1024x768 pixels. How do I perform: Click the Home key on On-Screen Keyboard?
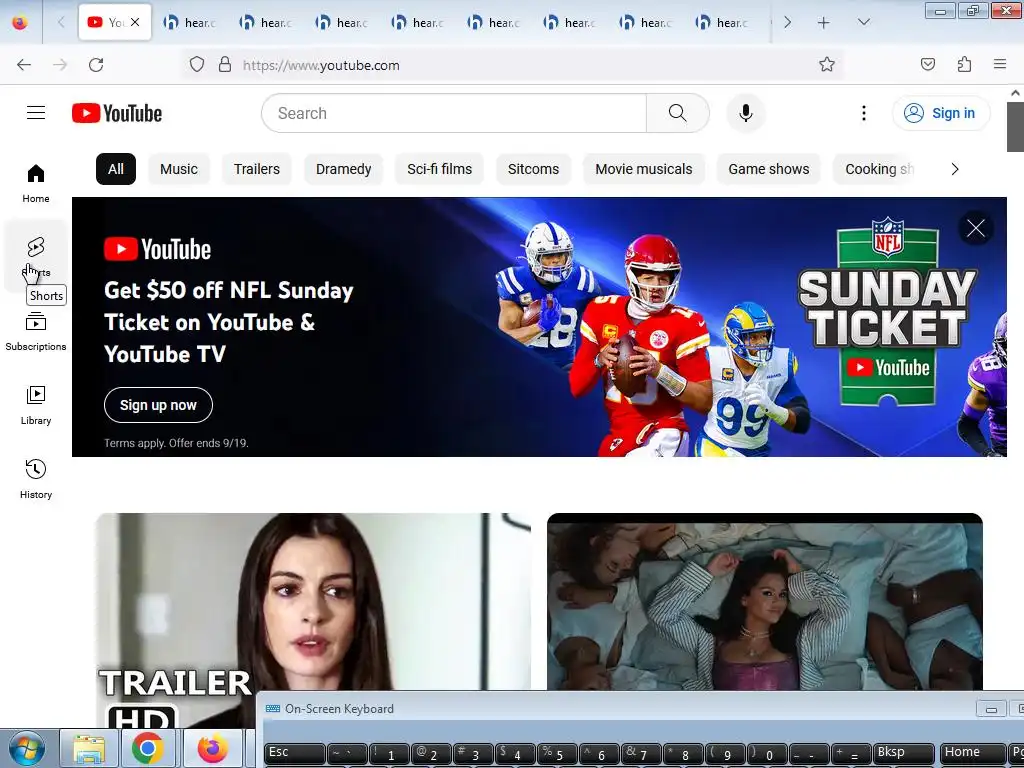tap(972, 754)
